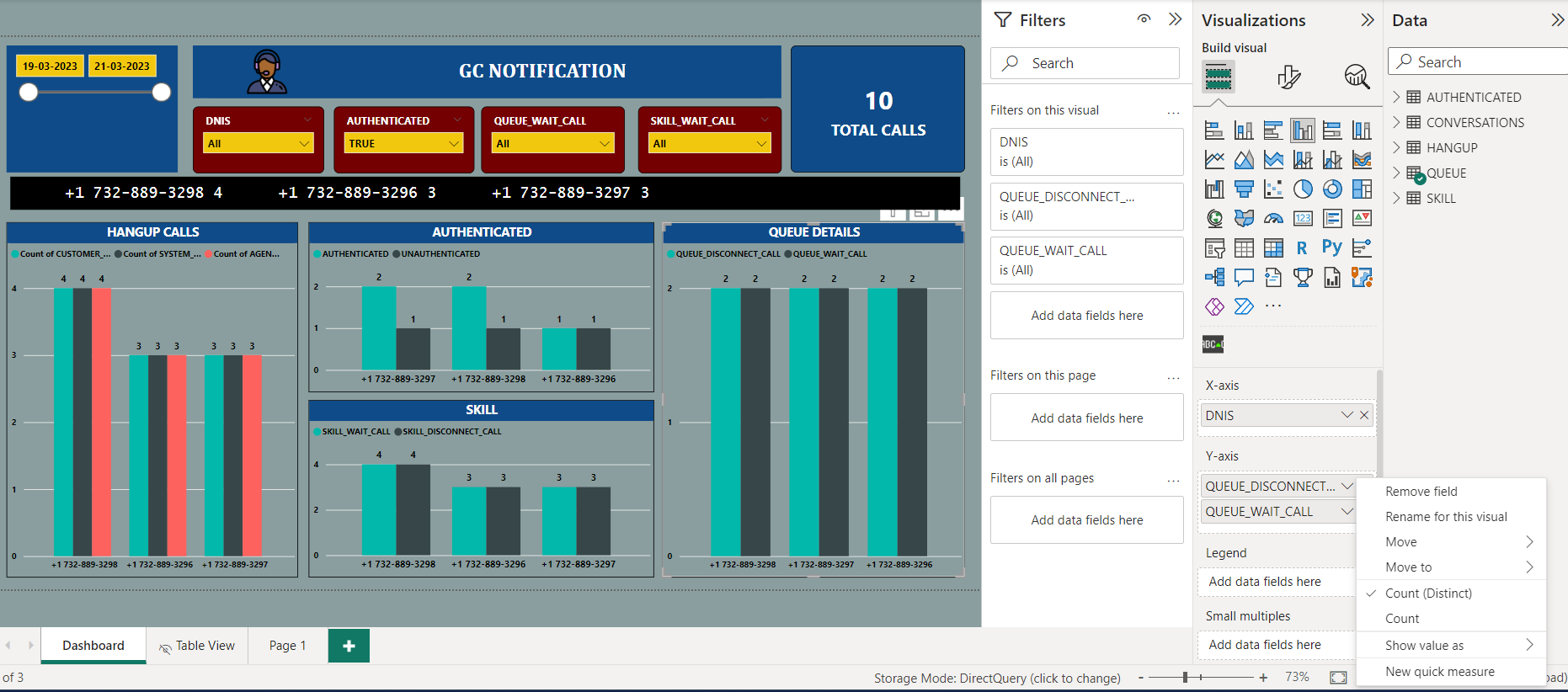Add a new page with plus button
Screen dimensions: 1568x692
point(349,646)
